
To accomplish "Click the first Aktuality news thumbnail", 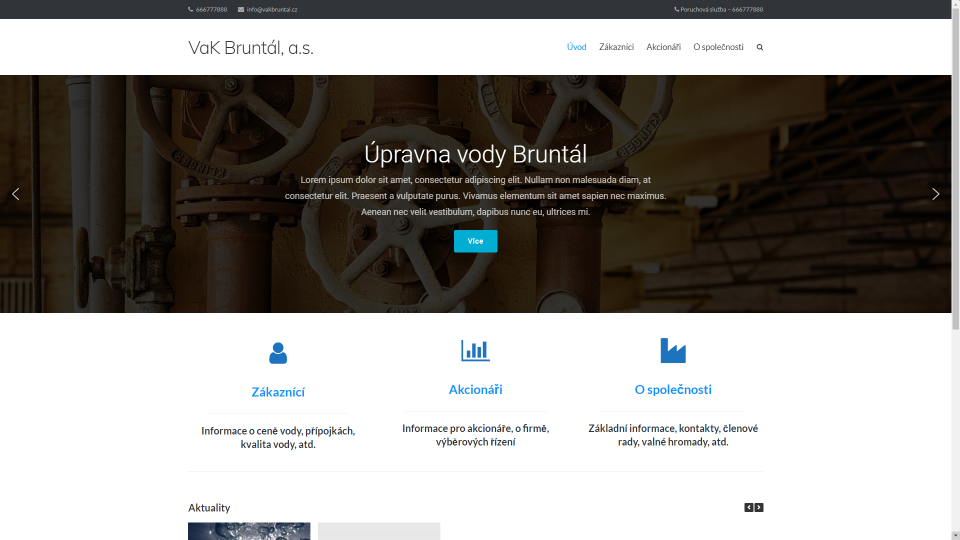I will [x=249, y=531].
